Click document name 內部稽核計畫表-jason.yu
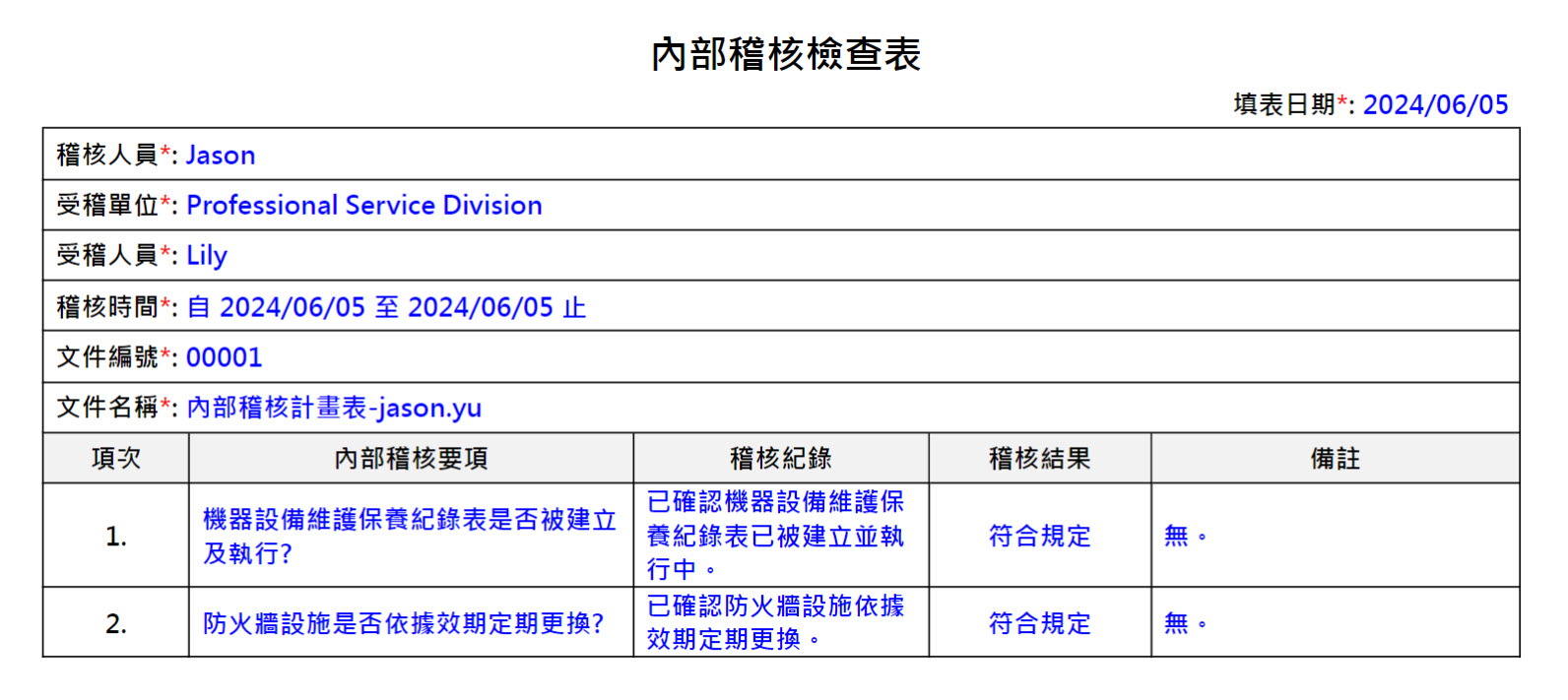 (x=334, y=408)
